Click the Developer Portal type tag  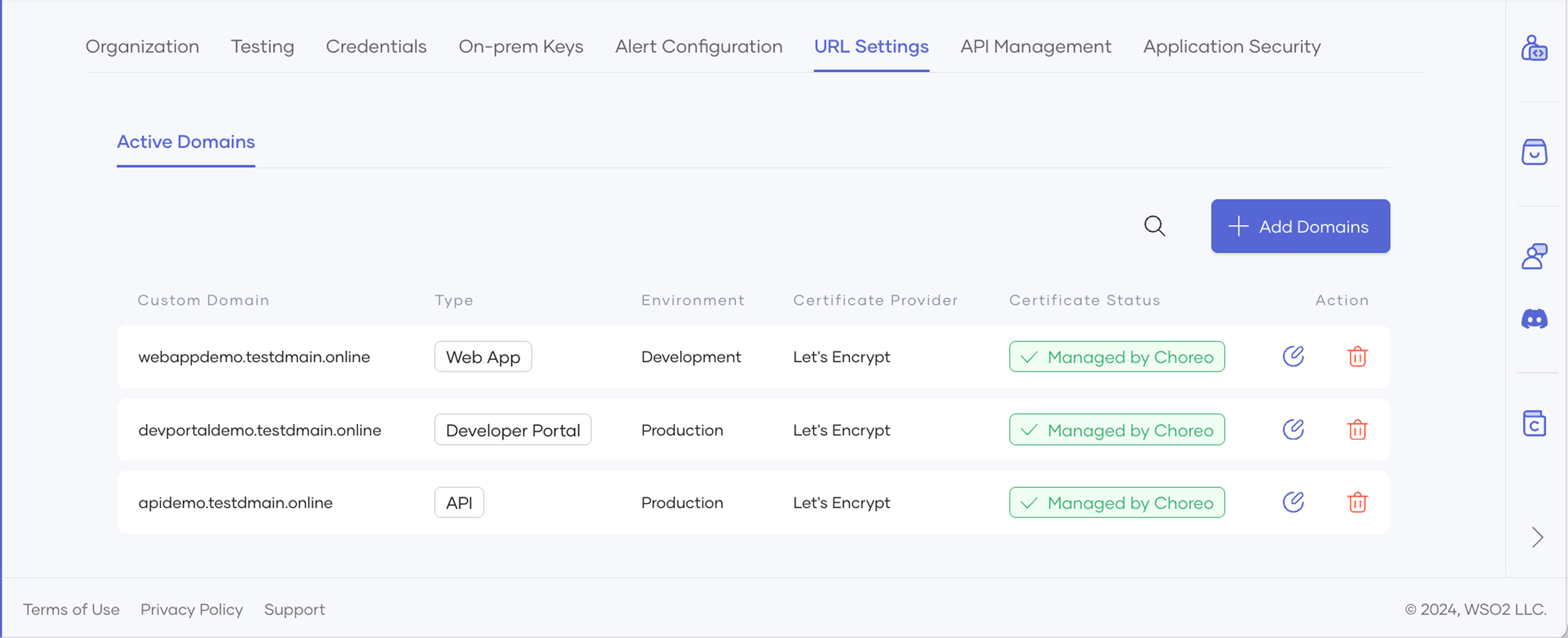513,429
